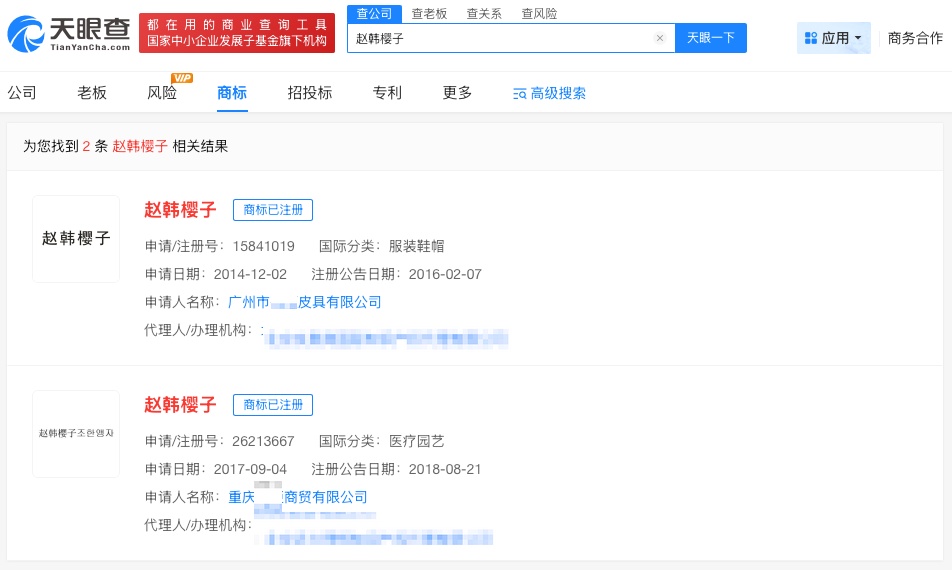Image resolution: width=952 pixels, height=570 pixels.
Task: Click announcement date 2016-02-07
Action: point(445,274)
